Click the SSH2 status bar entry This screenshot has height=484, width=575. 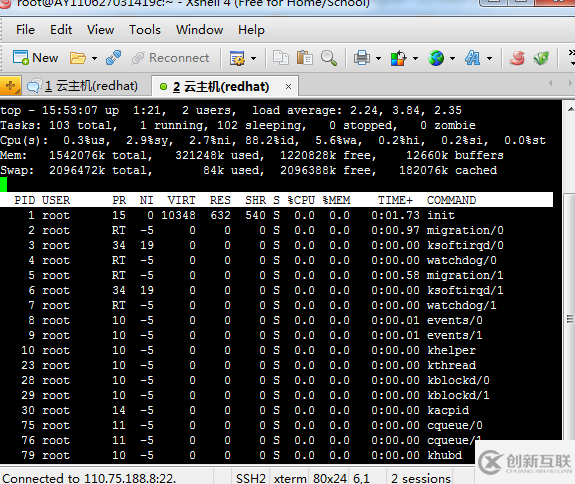click(x=251, y=478)
